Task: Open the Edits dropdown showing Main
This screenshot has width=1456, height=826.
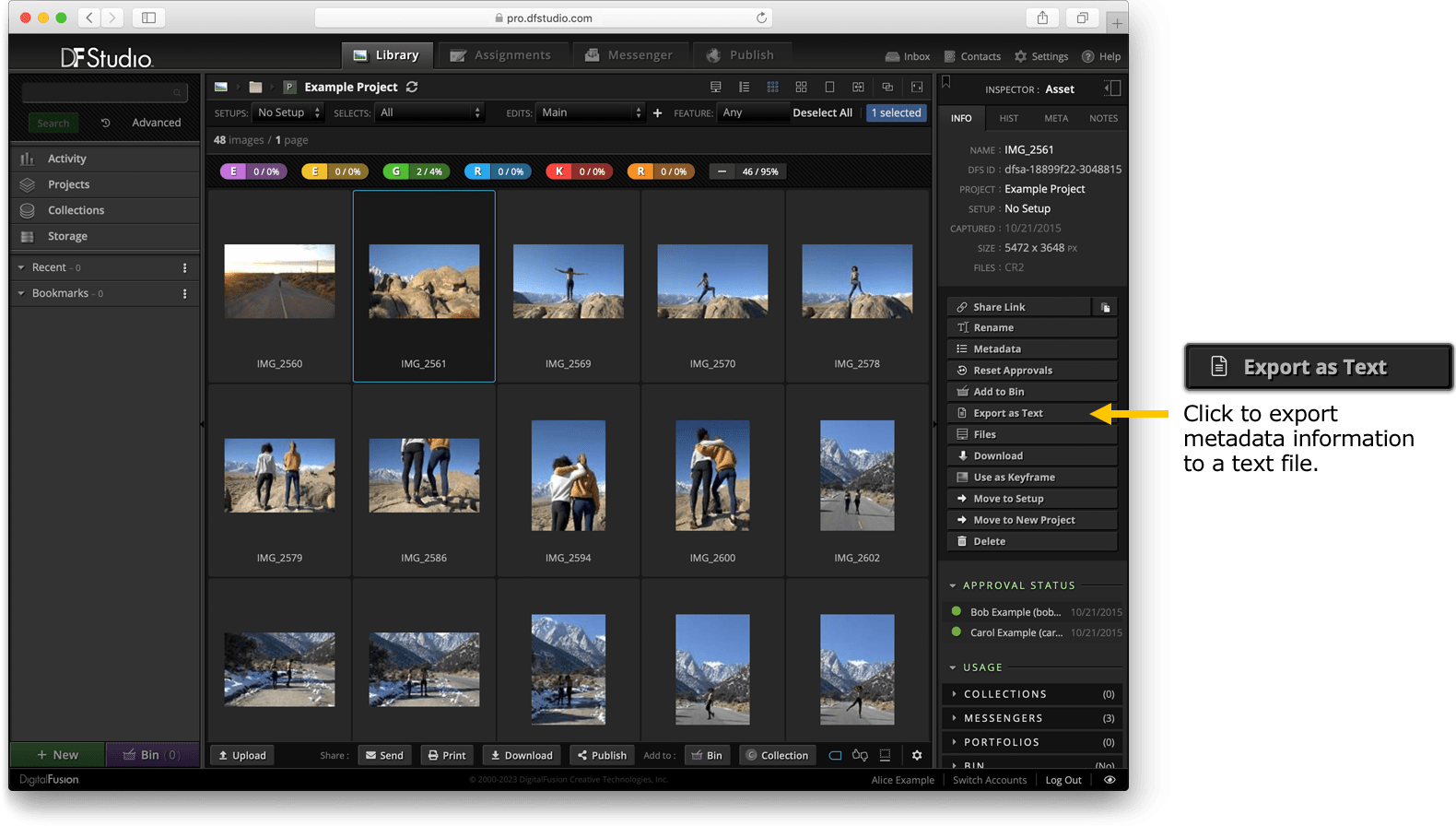Action: pyautogui.click(x=590, y=112)
